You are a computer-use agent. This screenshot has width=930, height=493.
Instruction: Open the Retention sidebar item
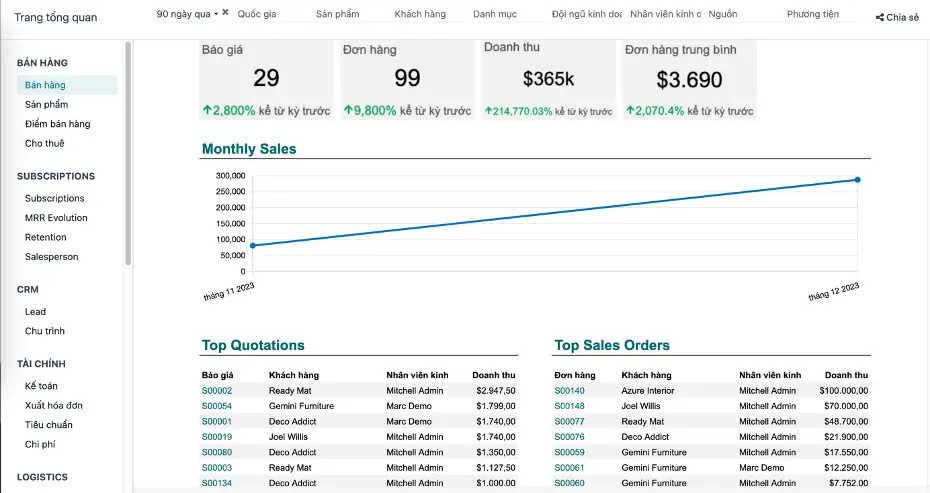46,237
